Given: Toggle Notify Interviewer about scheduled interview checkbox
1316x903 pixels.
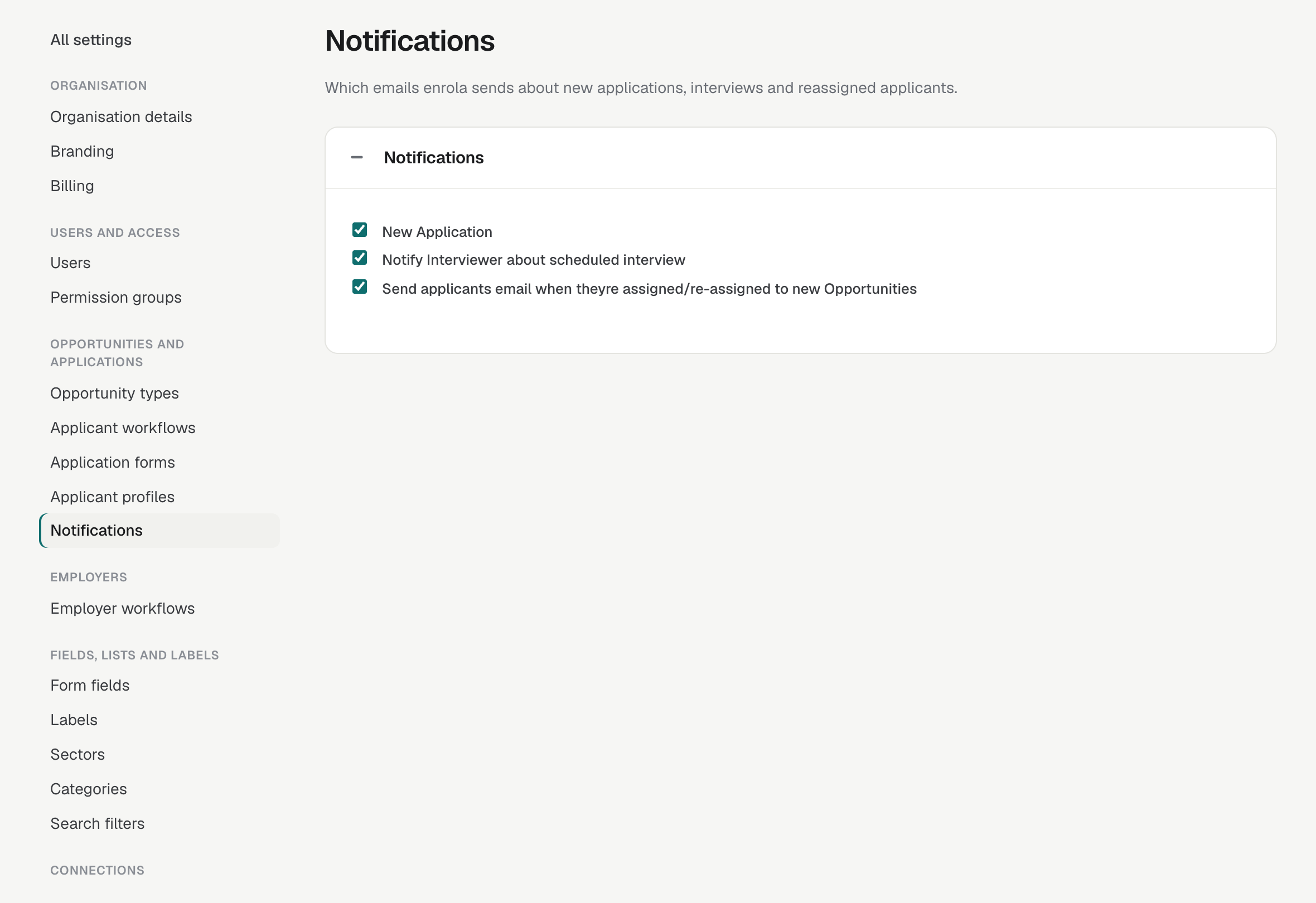Looking at the screenshot, I should (360, 258).
